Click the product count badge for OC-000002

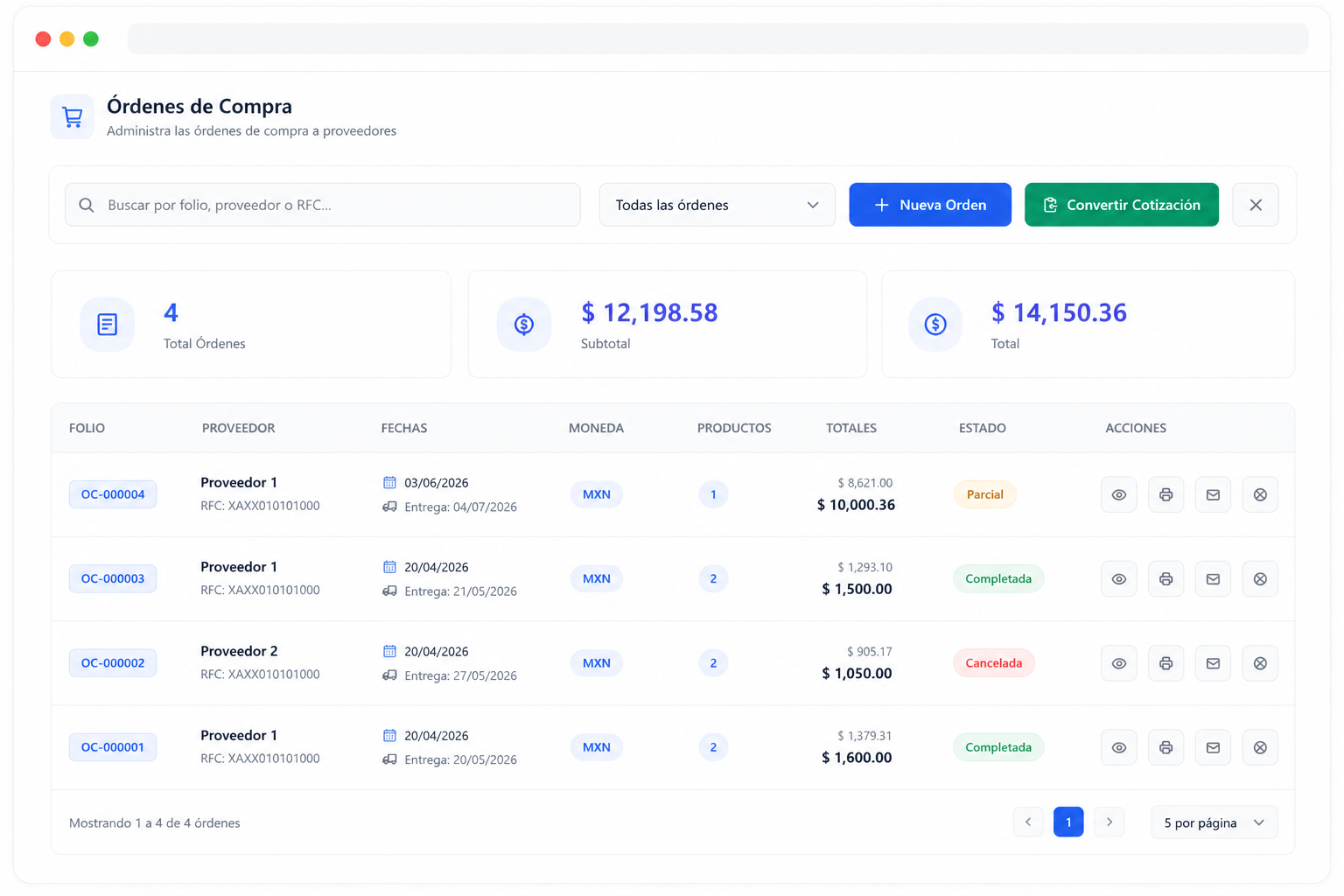point(713,663)
